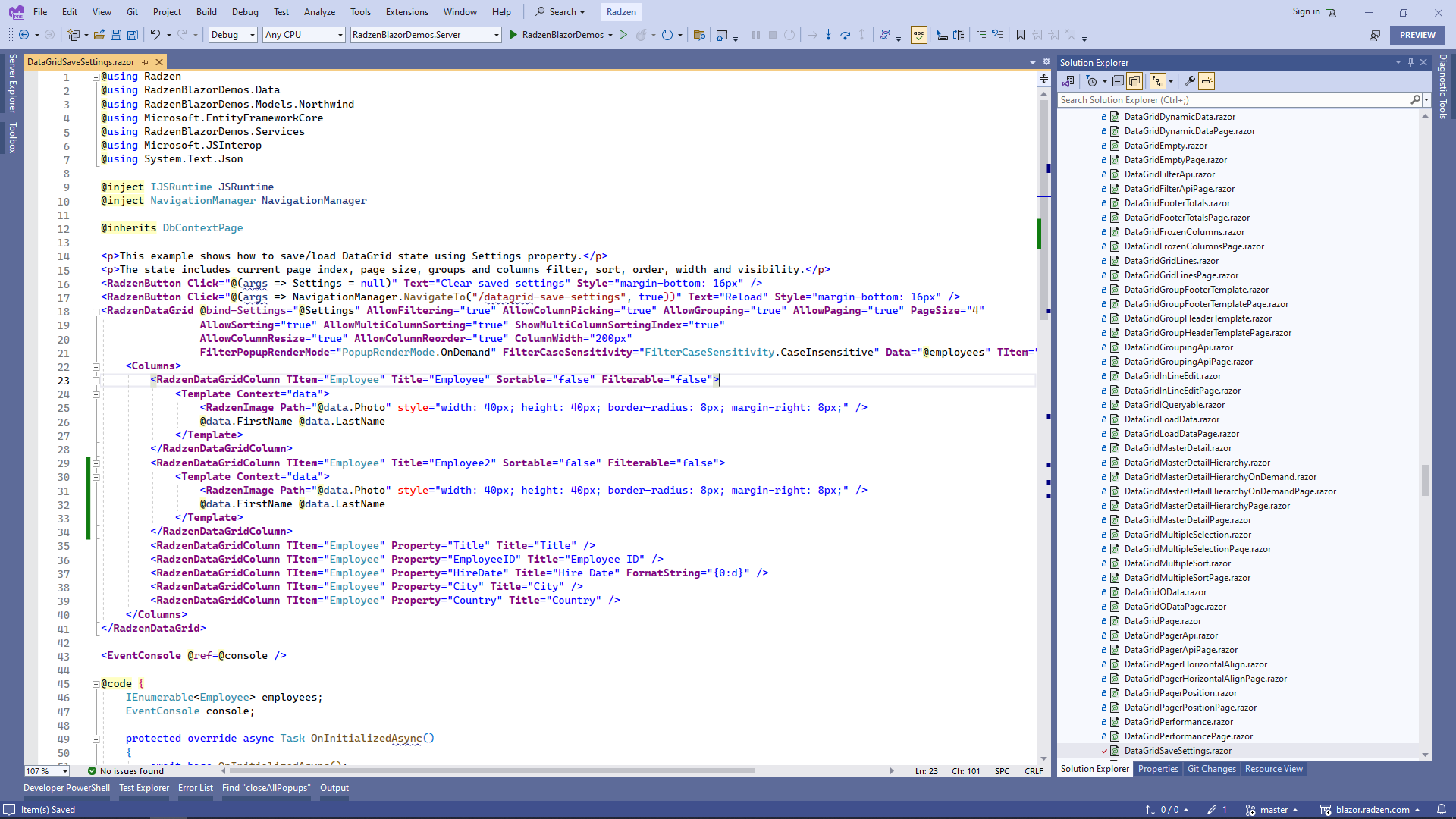The width and height of the screenshot is (1456, 819).
Task: Click the Save All toolbar icon
Action: (x=133, y=35)
